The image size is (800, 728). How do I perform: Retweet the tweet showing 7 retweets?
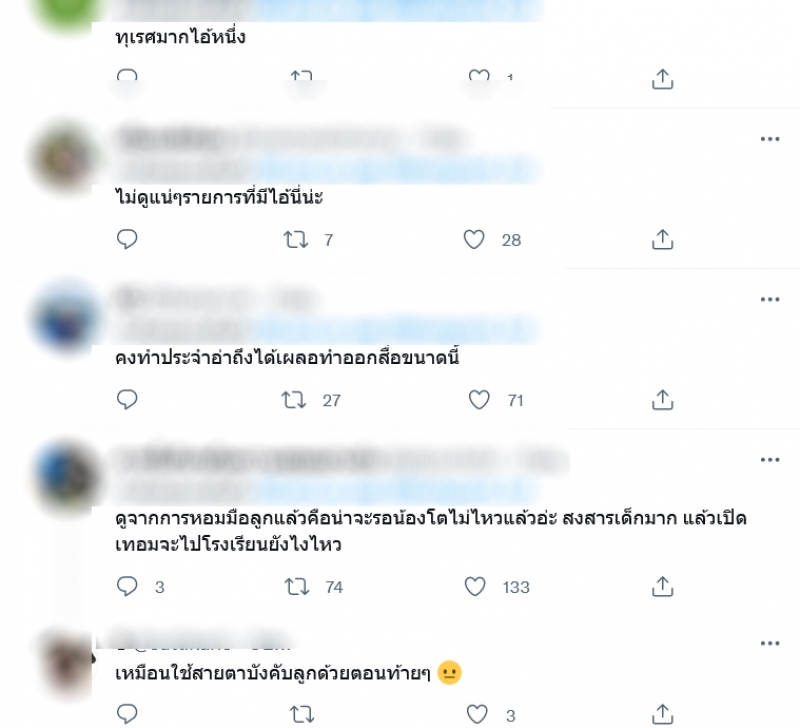[296, 239]
